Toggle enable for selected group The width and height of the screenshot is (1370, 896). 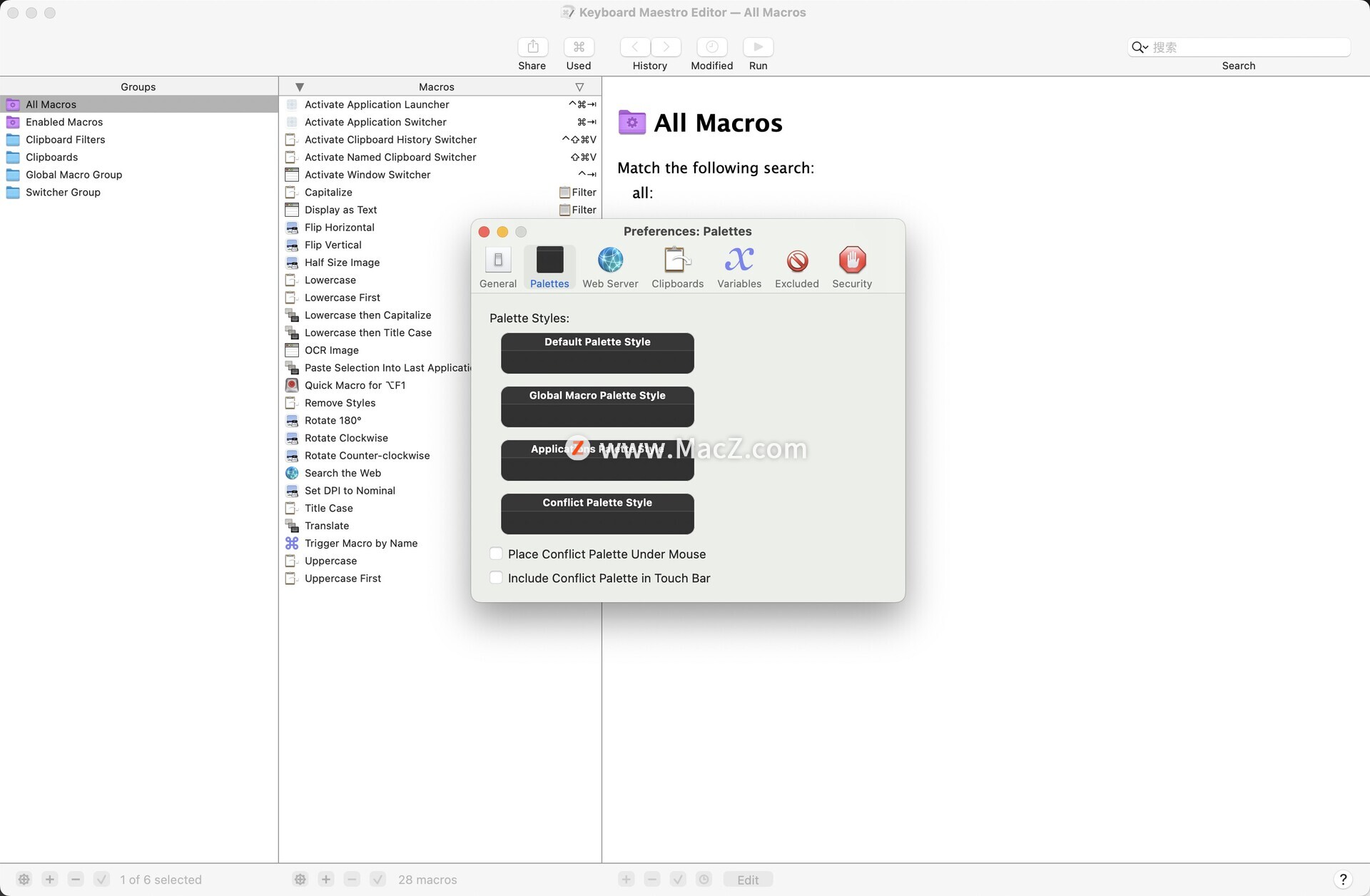click(102, 880)
